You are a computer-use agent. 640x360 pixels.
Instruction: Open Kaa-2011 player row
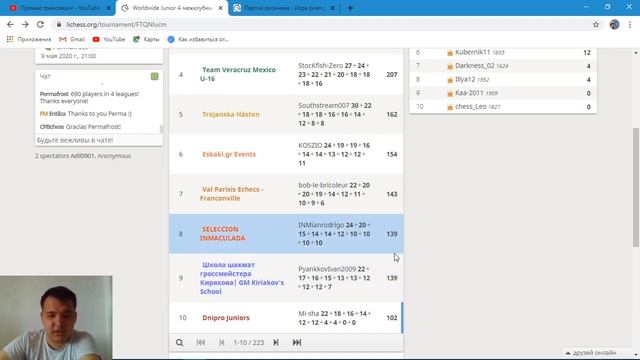pyautogui.click(x=503, y=93)
